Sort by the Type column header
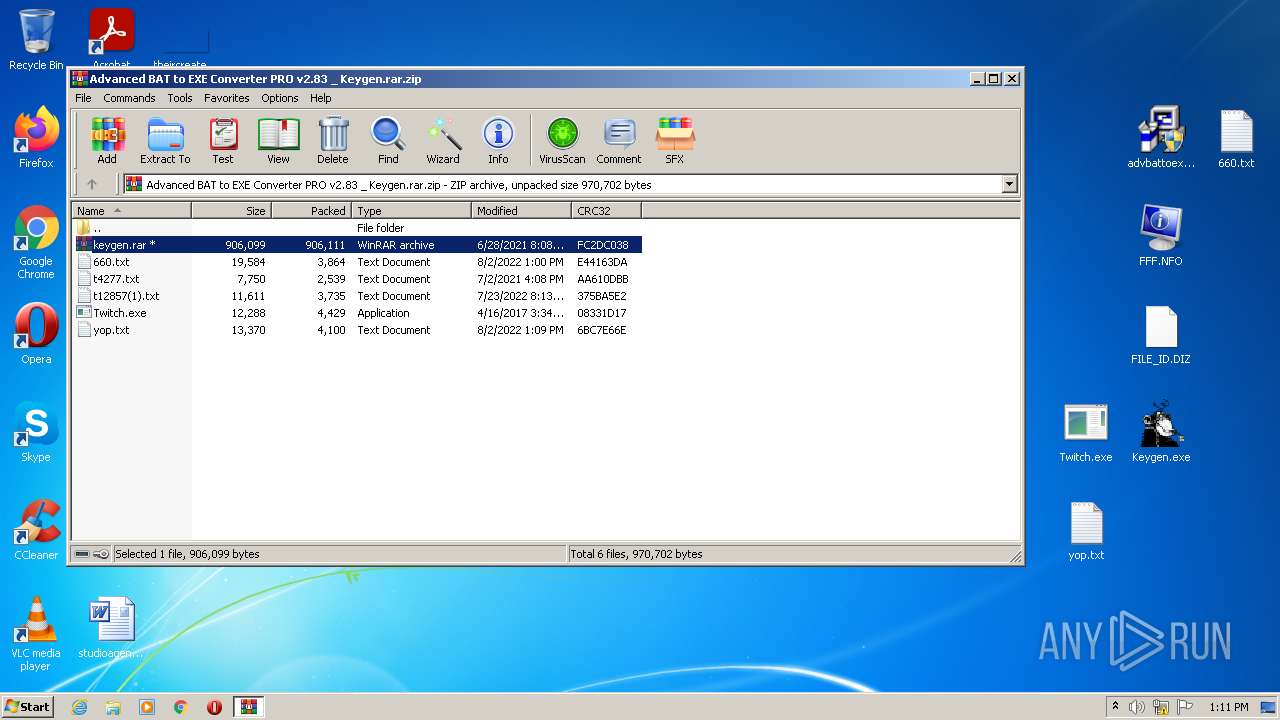 [x=412, y=210]
